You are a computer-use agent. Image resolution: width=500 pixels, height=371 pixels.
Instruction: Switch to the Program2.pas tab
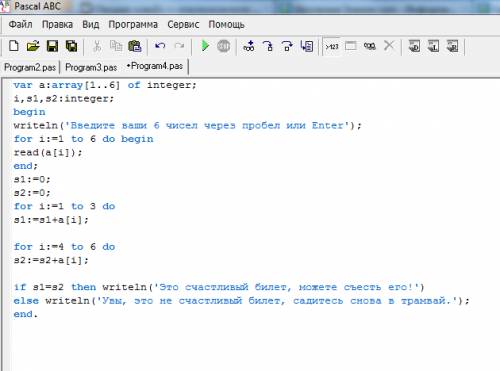point(30,67)
